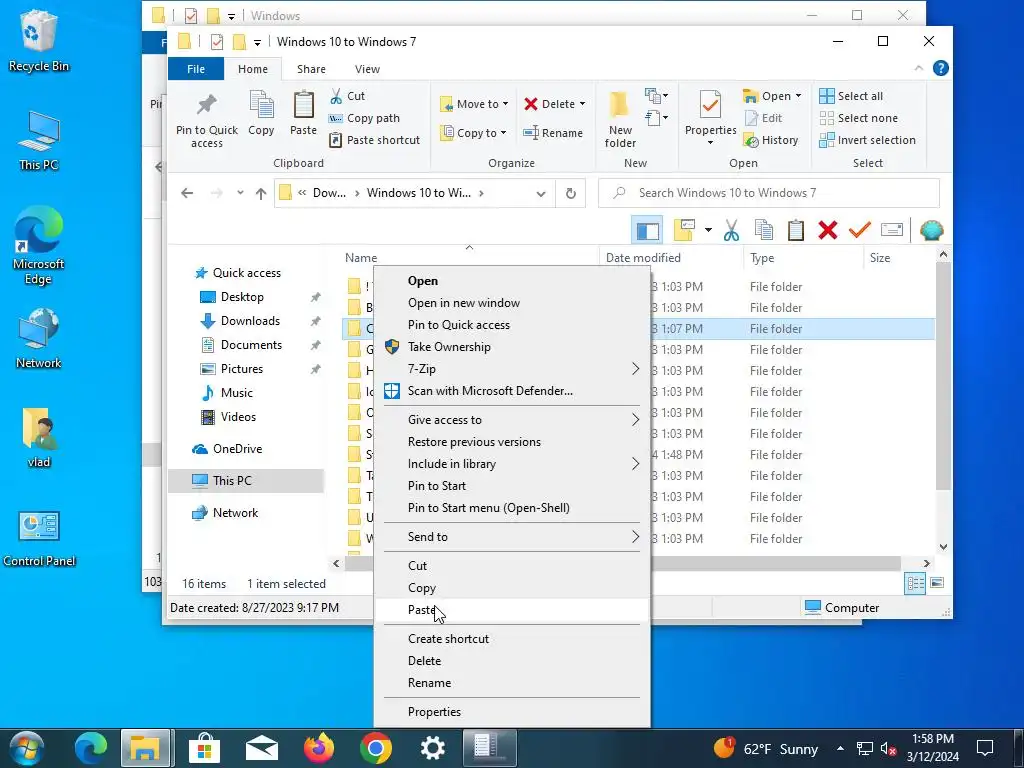Open the Settings gear on the taskbar
1024x768 pixels.
(x=432, y=748)
